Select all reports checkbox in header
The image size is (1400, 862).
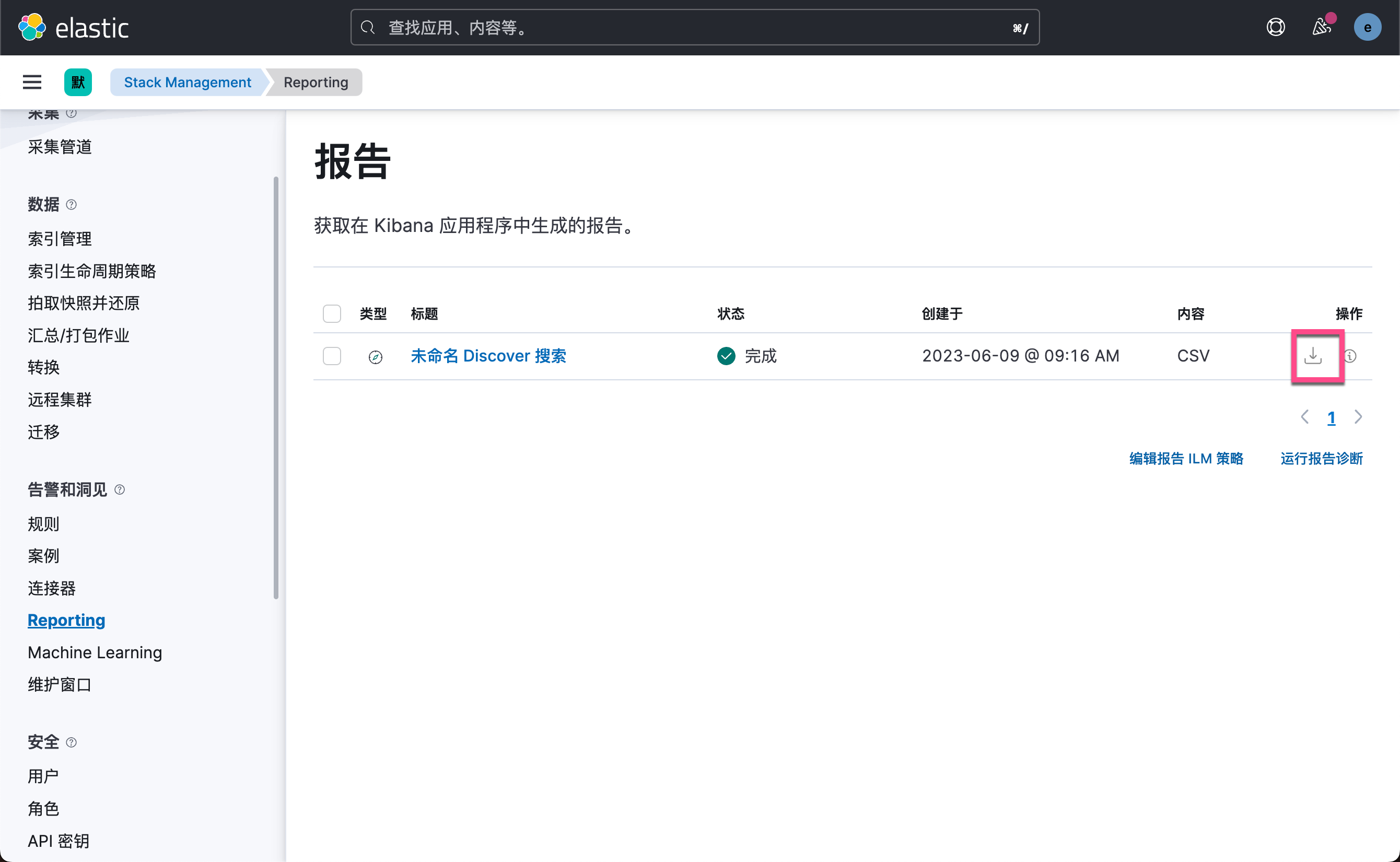(332, 313)
